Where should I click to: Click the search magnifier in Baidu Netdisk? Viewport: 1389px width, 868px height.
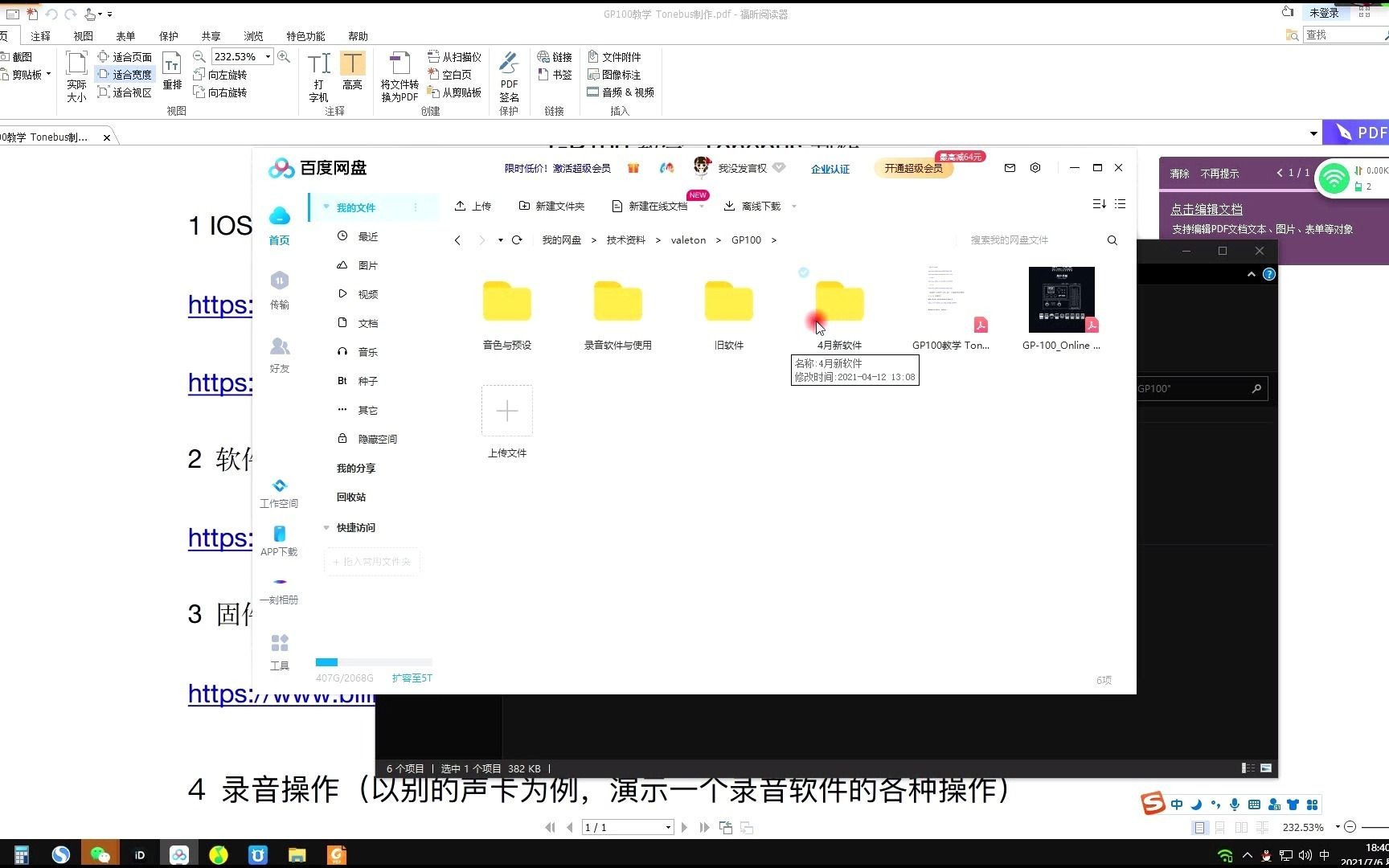(x=1112, y=240)
